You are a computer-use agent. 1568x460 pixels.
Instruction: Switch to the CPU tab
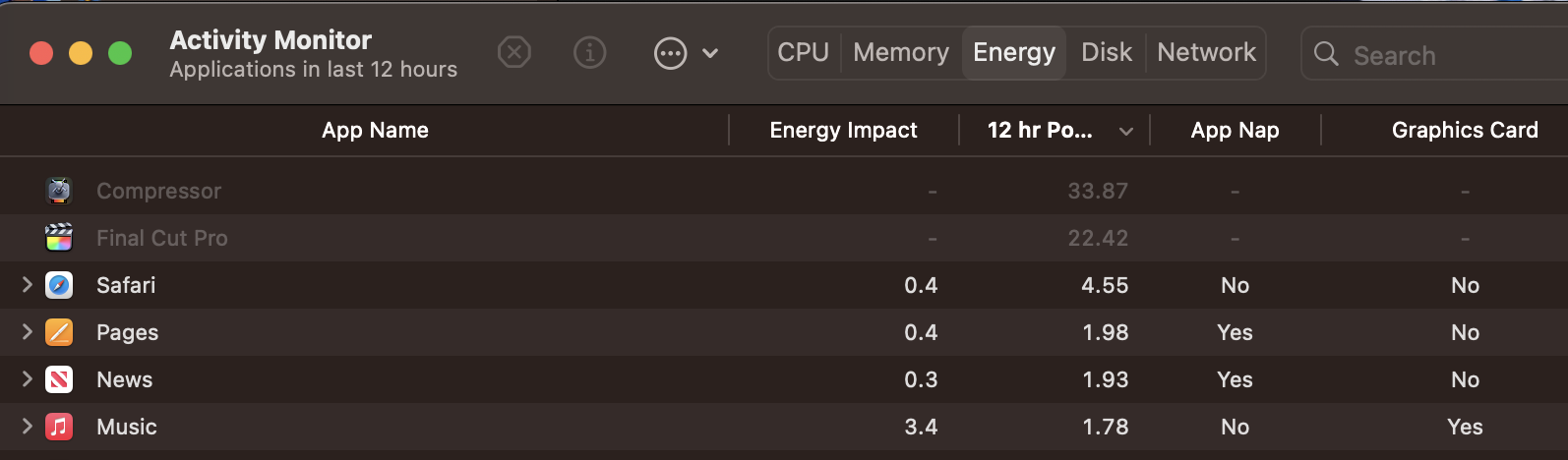(804, 52)
